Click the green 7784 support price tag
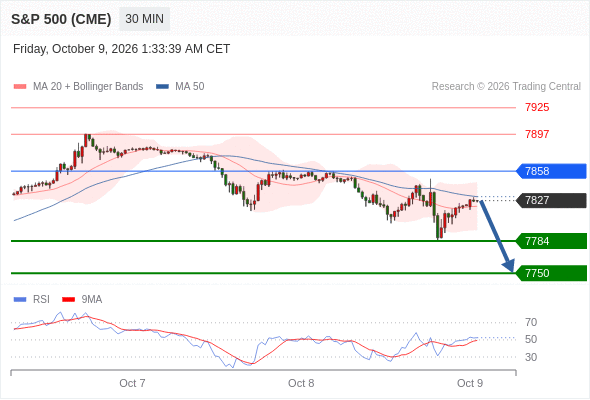Viewport: 590px width, 400px height. tap(551, 241)
